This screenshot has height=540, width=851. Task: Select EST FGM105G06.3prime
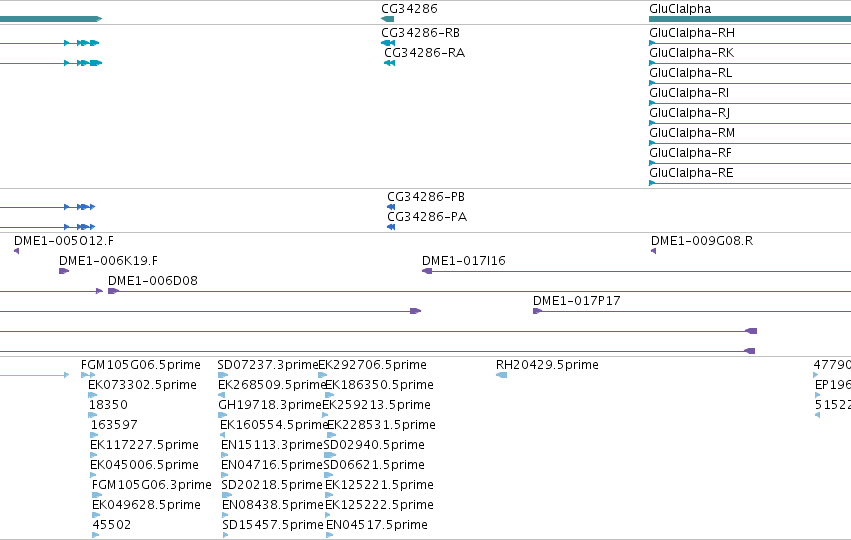(152, 485)
